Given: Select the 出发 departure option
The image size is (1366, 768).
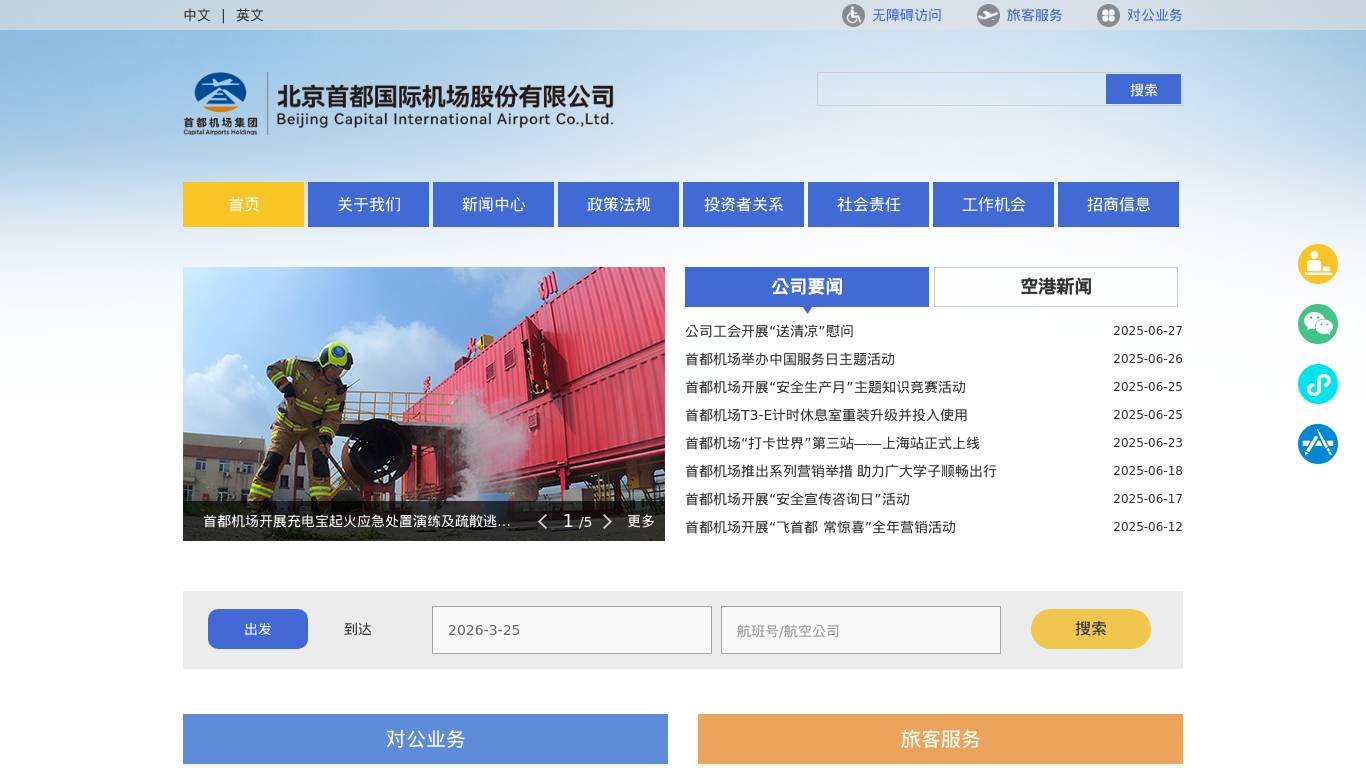Looking at the screenshot, I should (258, 629).
